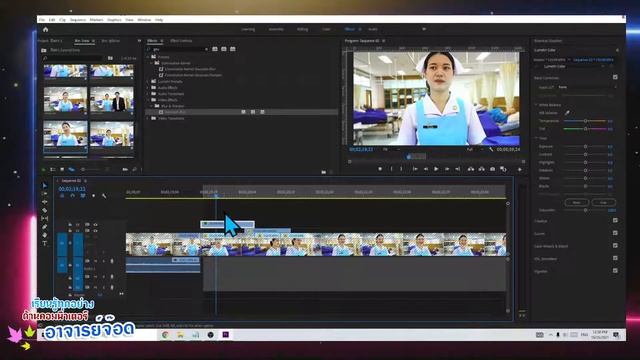Click the Comparison View button

503,169
